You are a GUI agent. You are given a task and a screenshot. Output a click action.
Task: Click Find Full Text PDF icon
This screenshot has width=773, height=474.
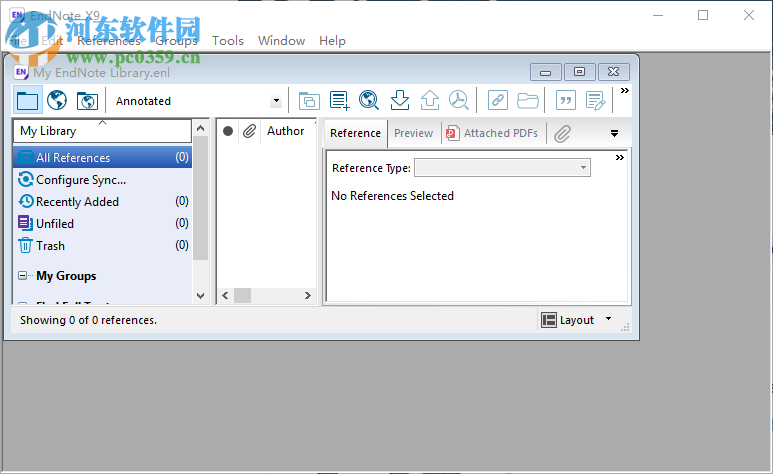459,101
